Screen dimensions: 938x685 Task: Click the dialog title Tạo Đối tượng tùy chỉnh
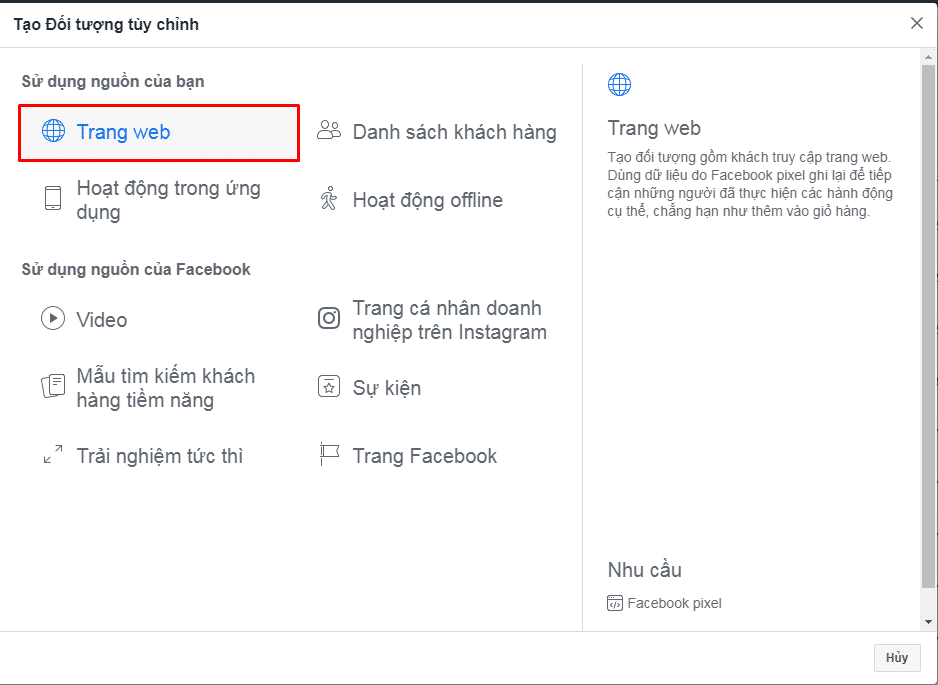(106, 25)
